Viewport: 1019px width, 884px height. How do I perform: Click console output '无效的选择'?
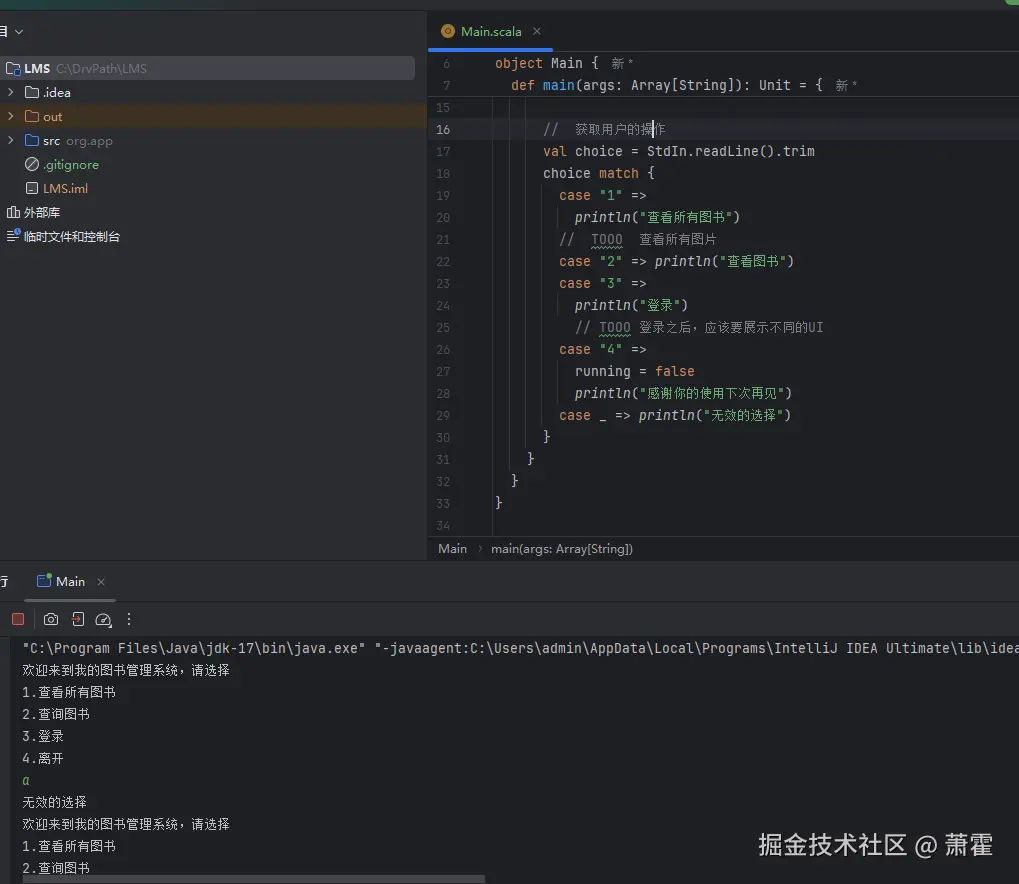(x=55, y=802)
